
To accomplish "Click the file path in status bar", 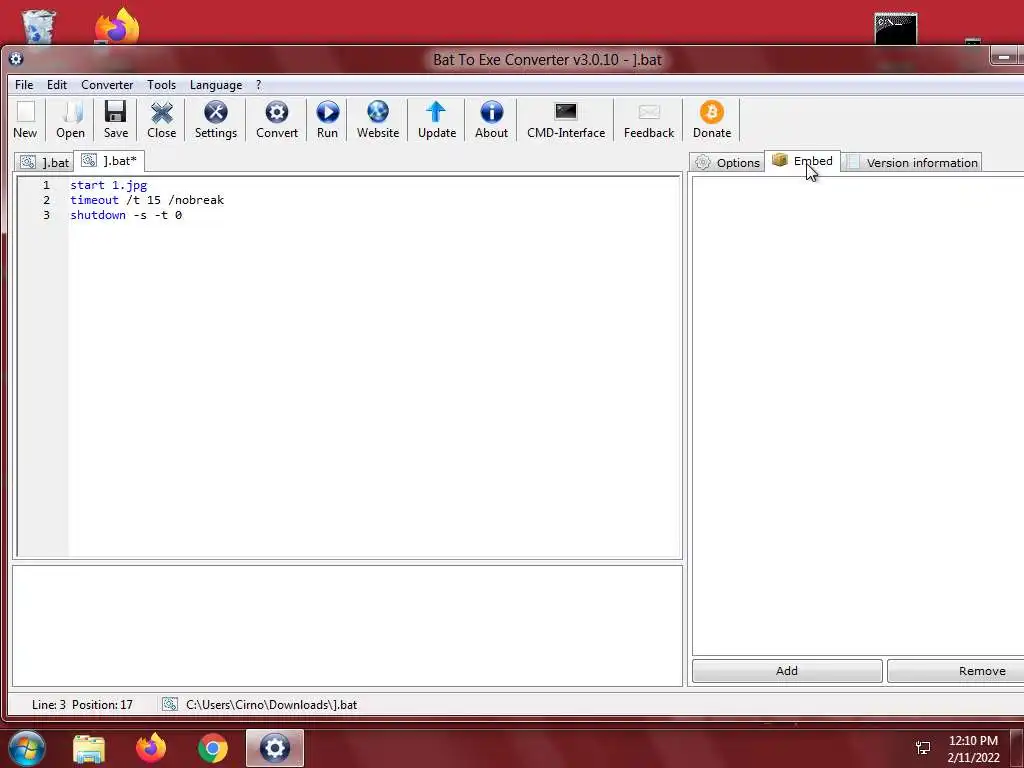I will point(272,705).
